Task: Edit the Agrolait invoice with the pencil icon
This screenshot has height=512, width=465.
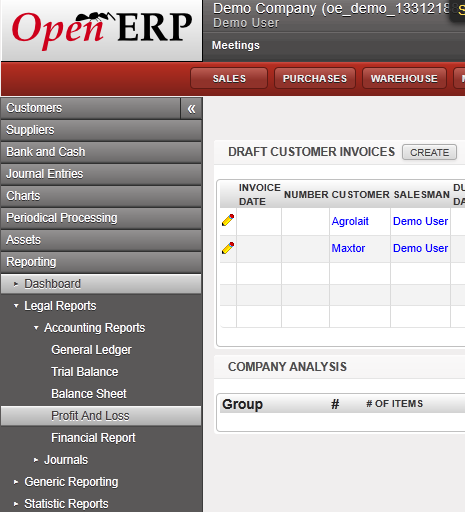Action: (x=228, y=220)
